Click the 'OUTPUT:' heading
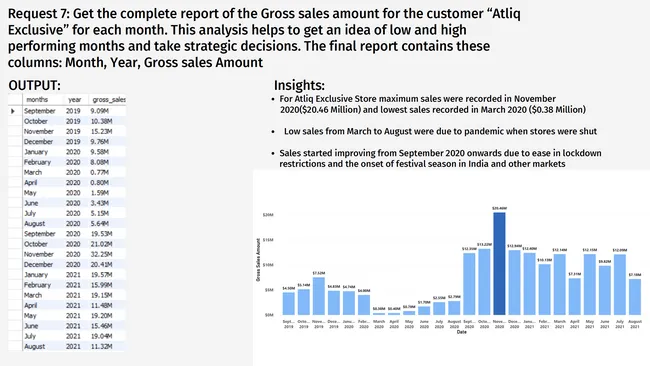650x366 pixels. point(34,85)
